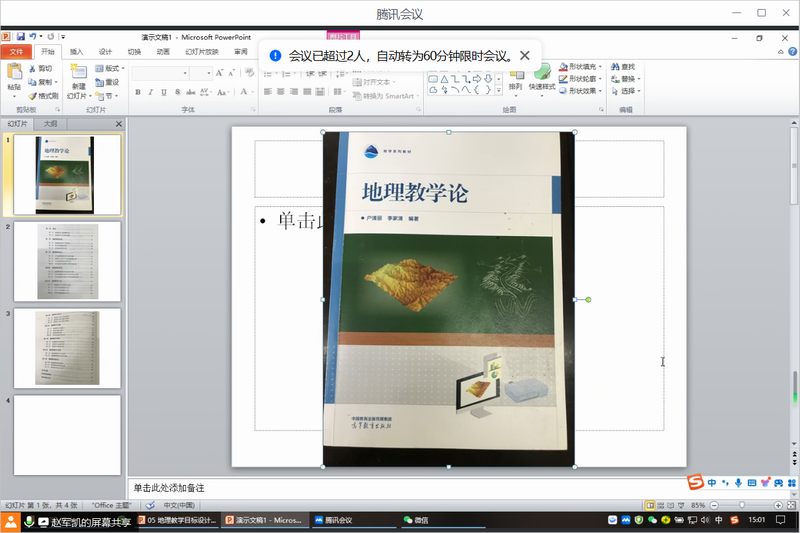The image size is (800, 533).
Task: Open the Outline (大纲) pane tab
Action: 50,124
